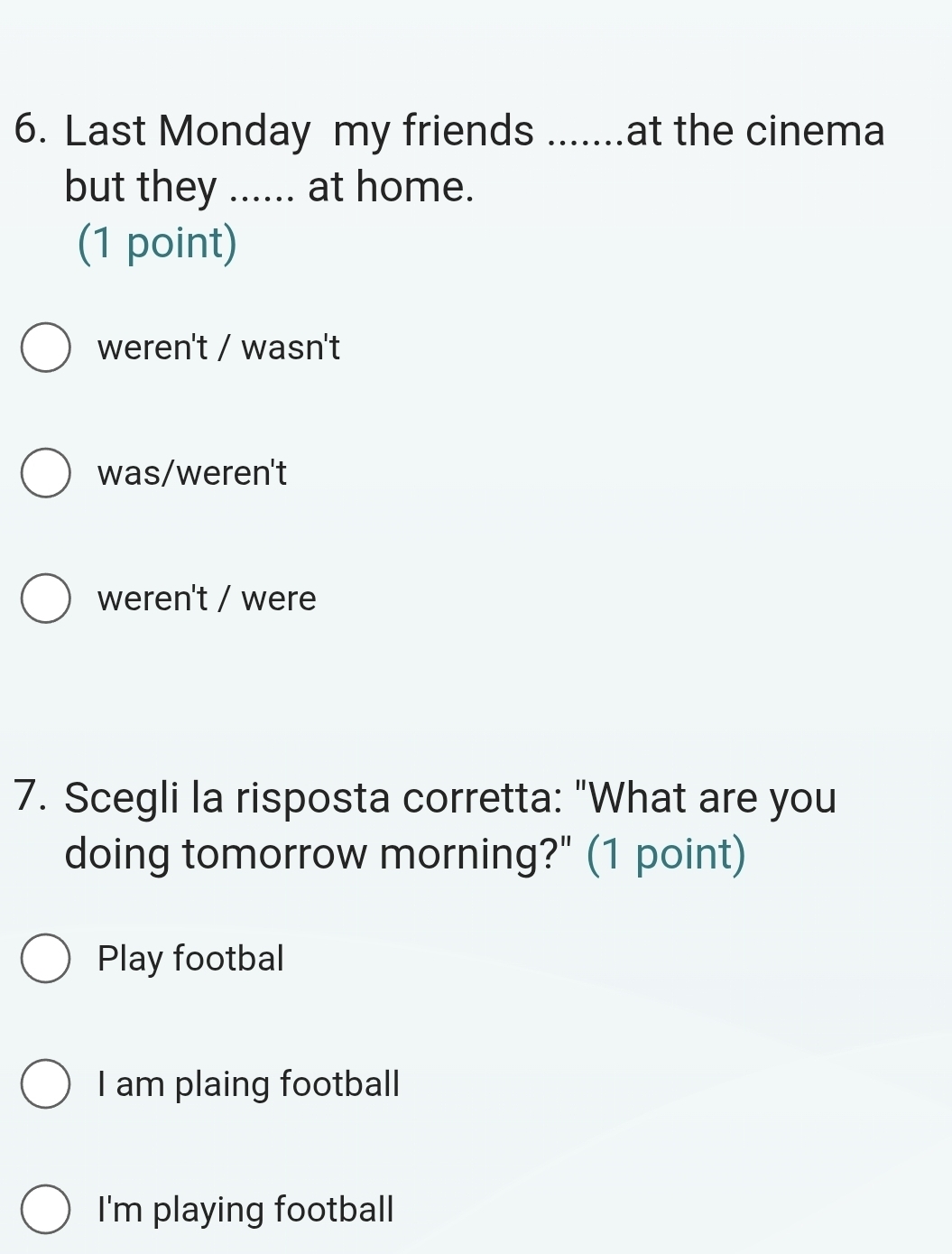Image resolution: width=952 pixels, height=1254 pixels.
Task: Tap the "I'm playing football" label text
Action: click(x=245, y=1210)
